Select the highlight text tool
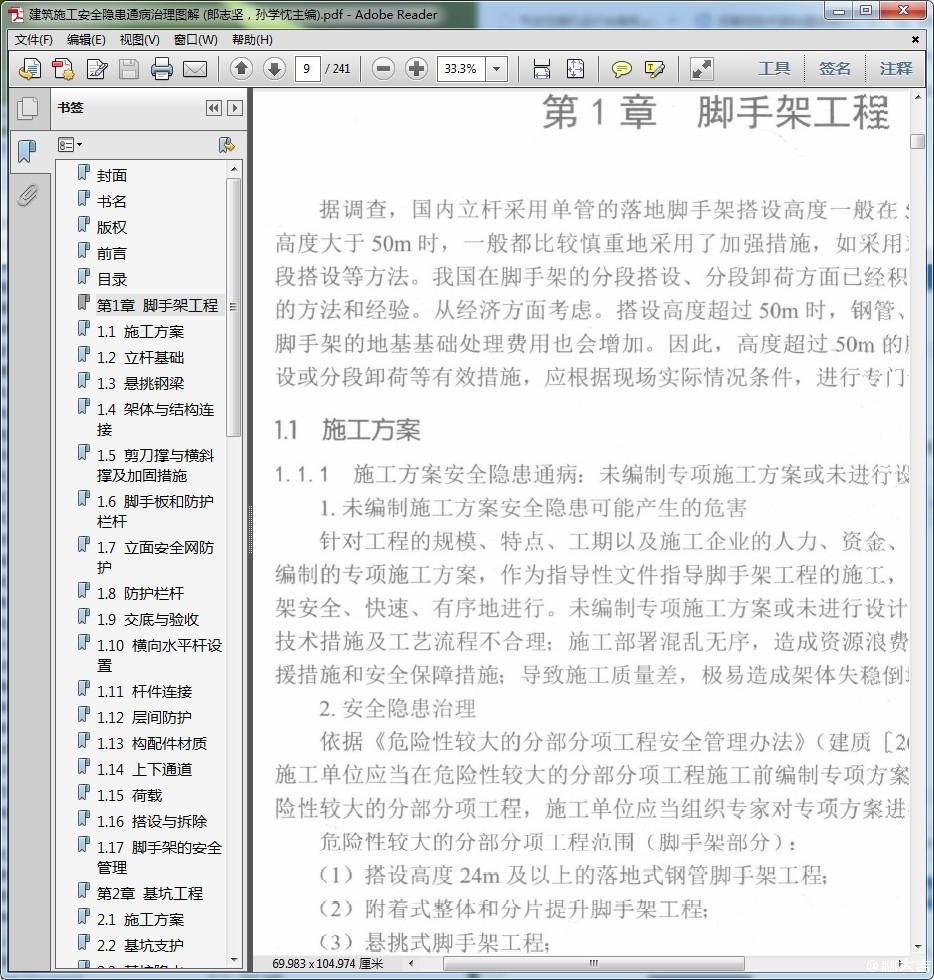Screen dimensions: 934x980 click(x=655, y=69)
